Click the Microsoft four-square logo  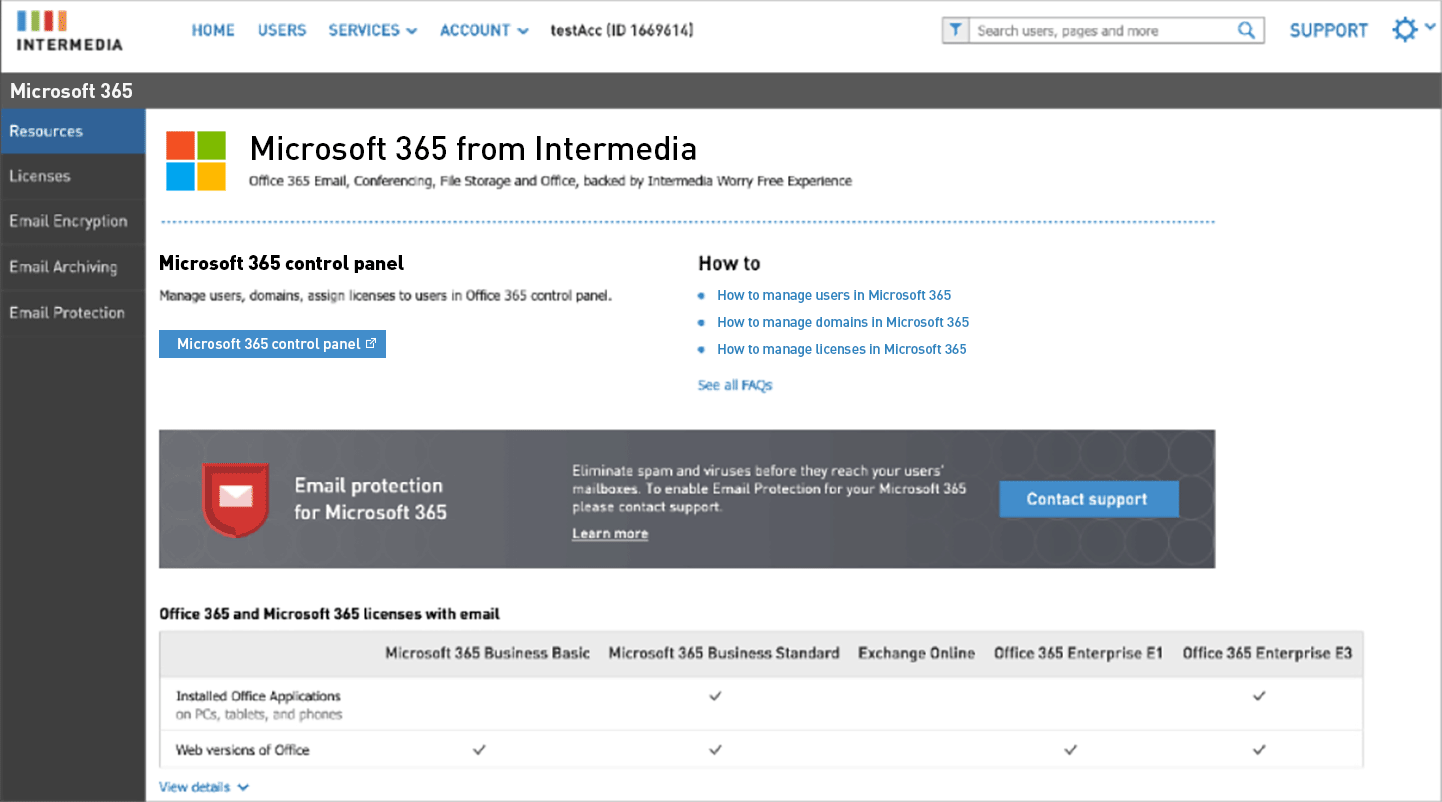[196, 161]
